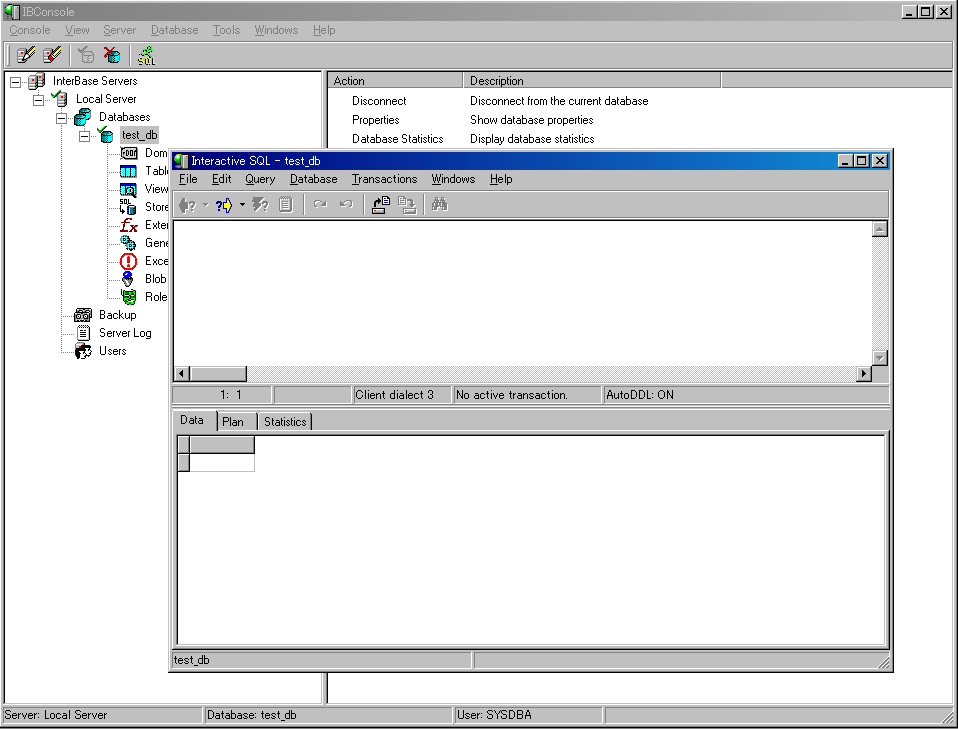Click the Backup icon in the tree
This screenshot has width=958, height=729.
tap(84, 315)
